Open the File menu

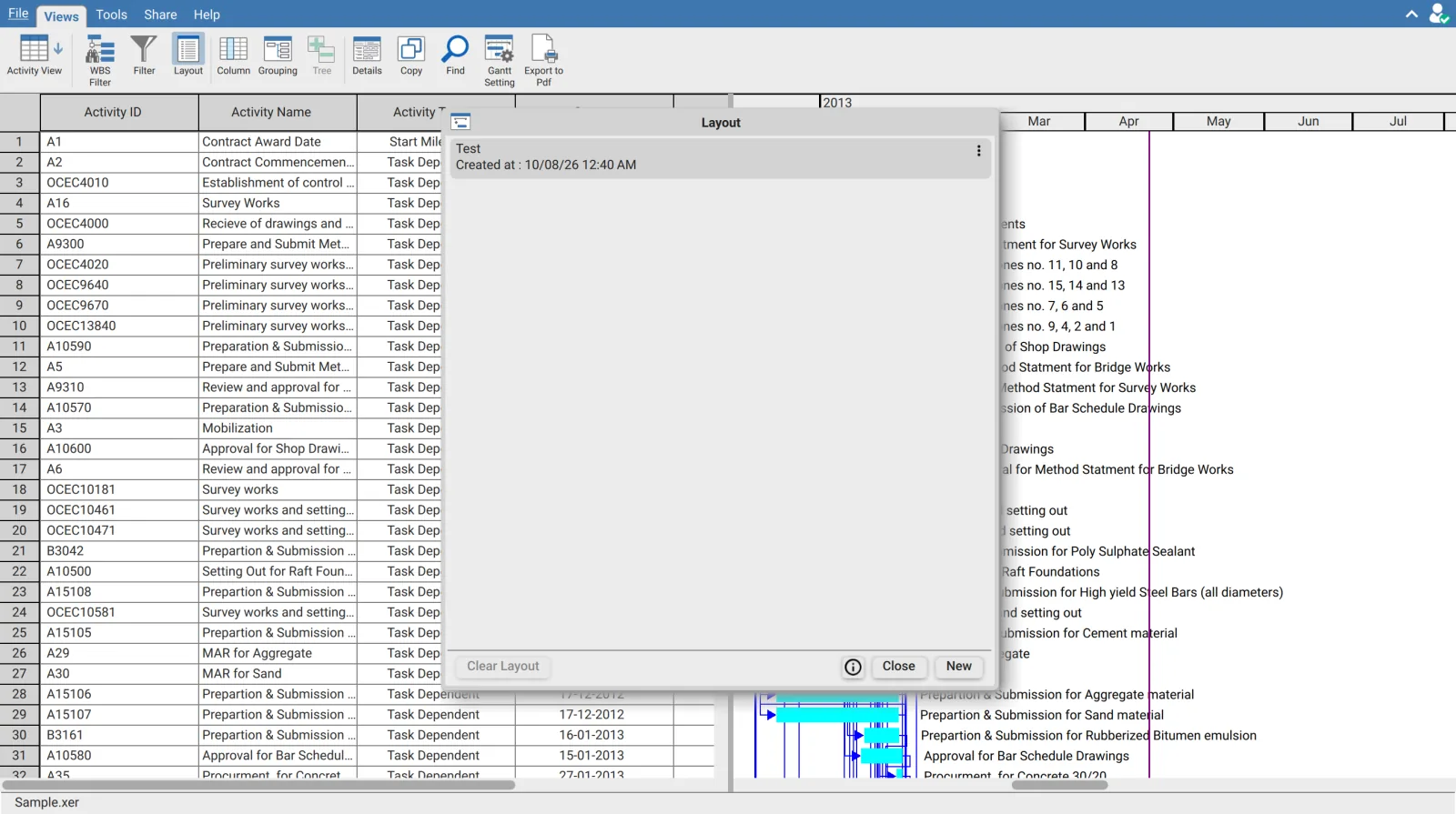(x=18, y=14)
